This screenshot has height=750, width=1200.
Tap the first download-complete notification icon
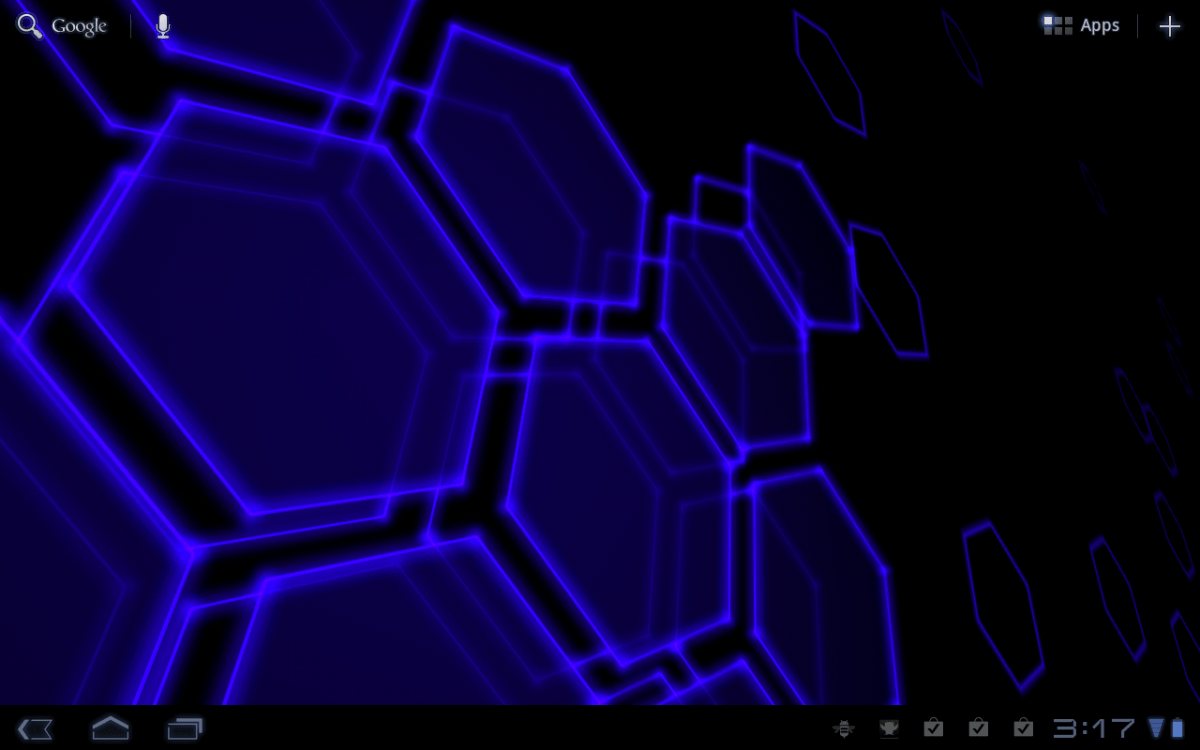coord(934,727)
